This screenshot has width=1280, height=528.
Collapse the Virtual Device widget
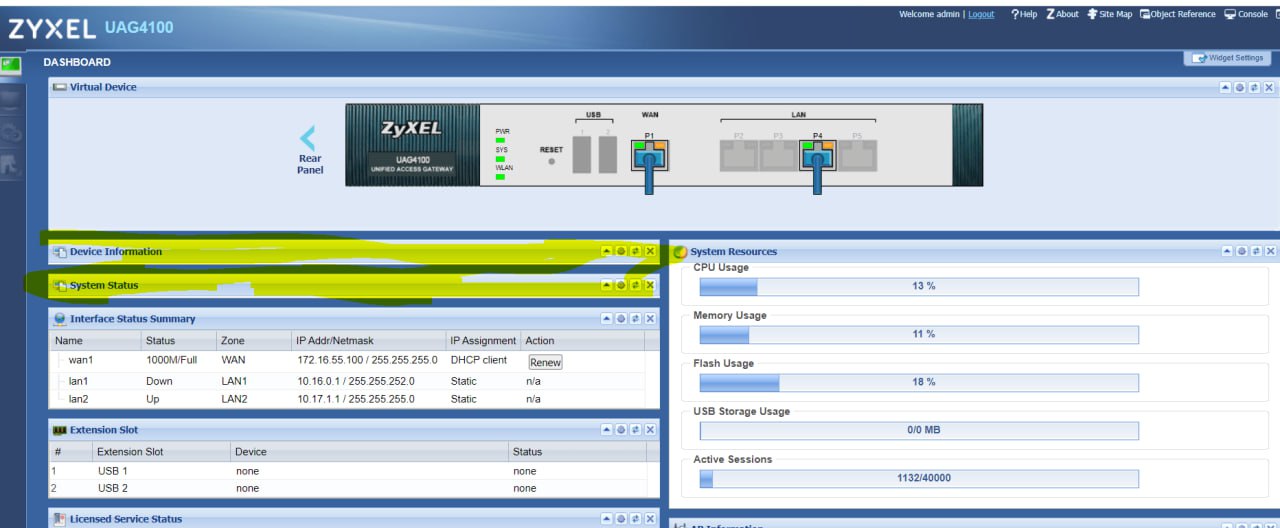pos(1226,87)
